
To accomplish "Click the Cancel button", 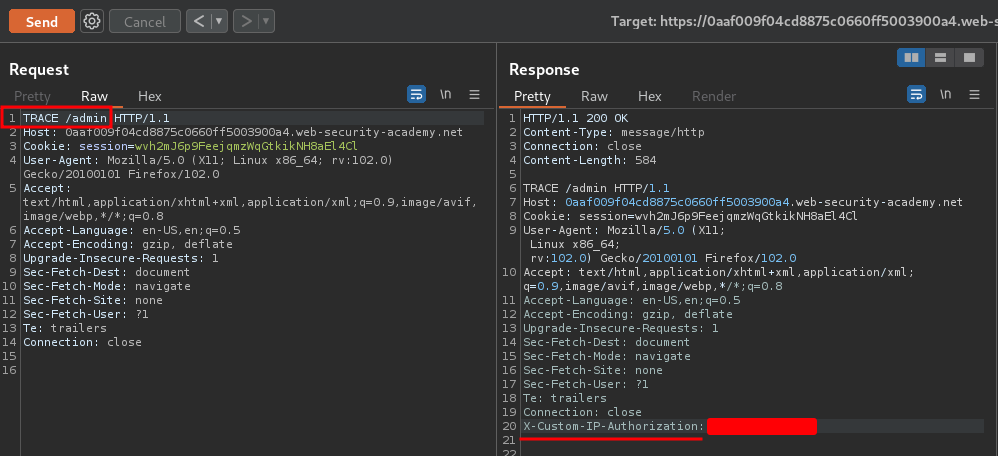I will [145, 22].
